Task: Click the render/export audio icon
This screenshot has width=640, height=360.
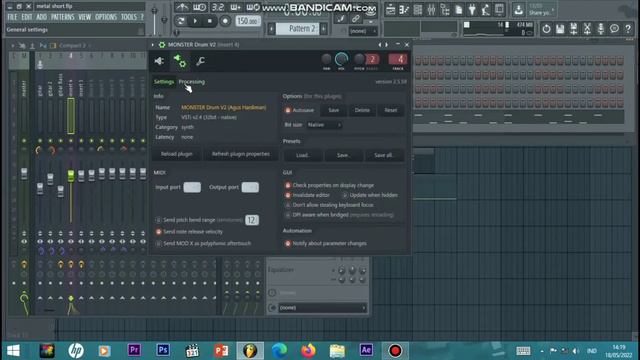Action: pyautogui.click(x=573, y=29)
